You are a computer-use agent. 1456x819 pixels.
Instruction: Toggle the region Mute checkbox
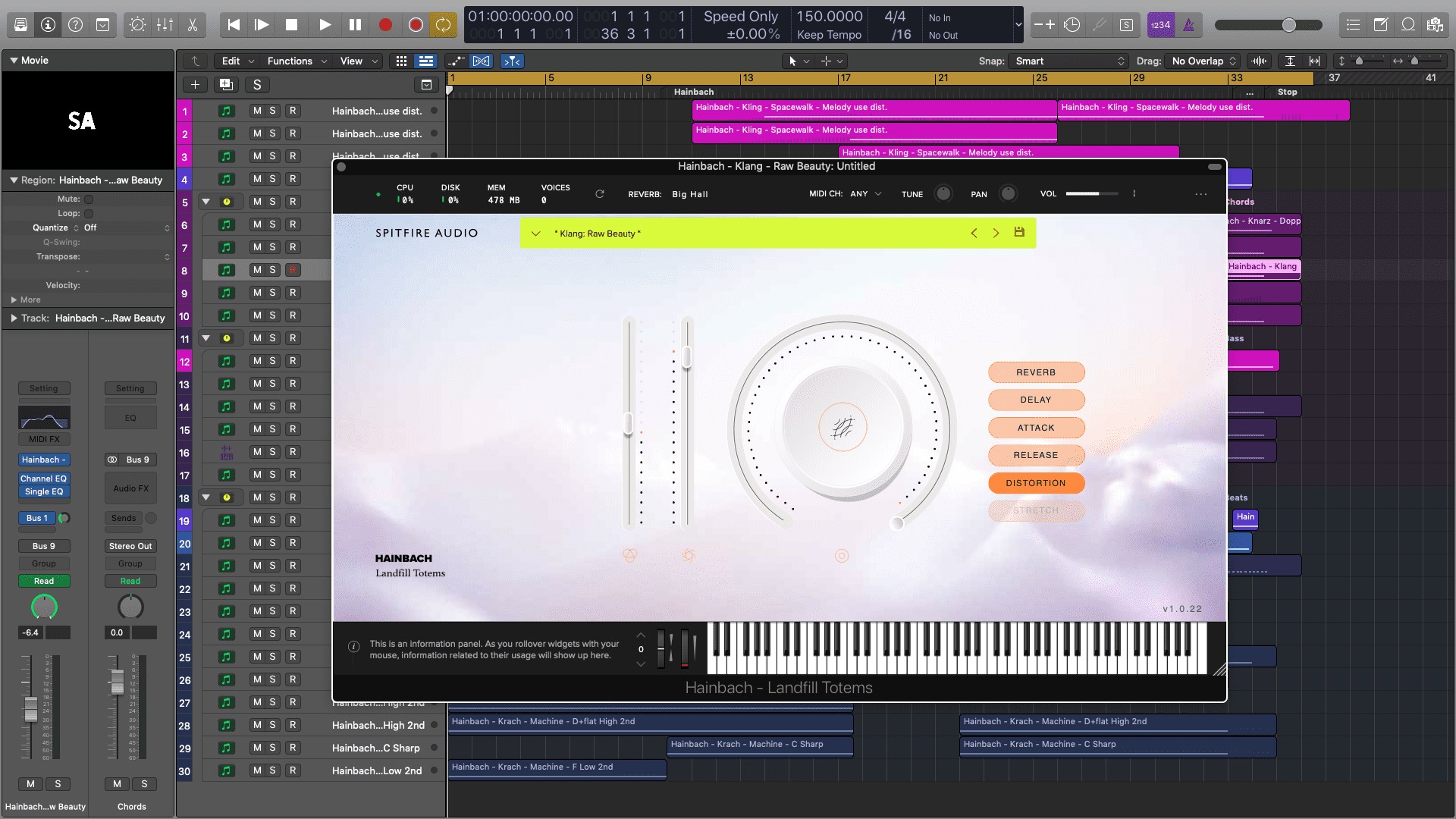coord(89,199)
